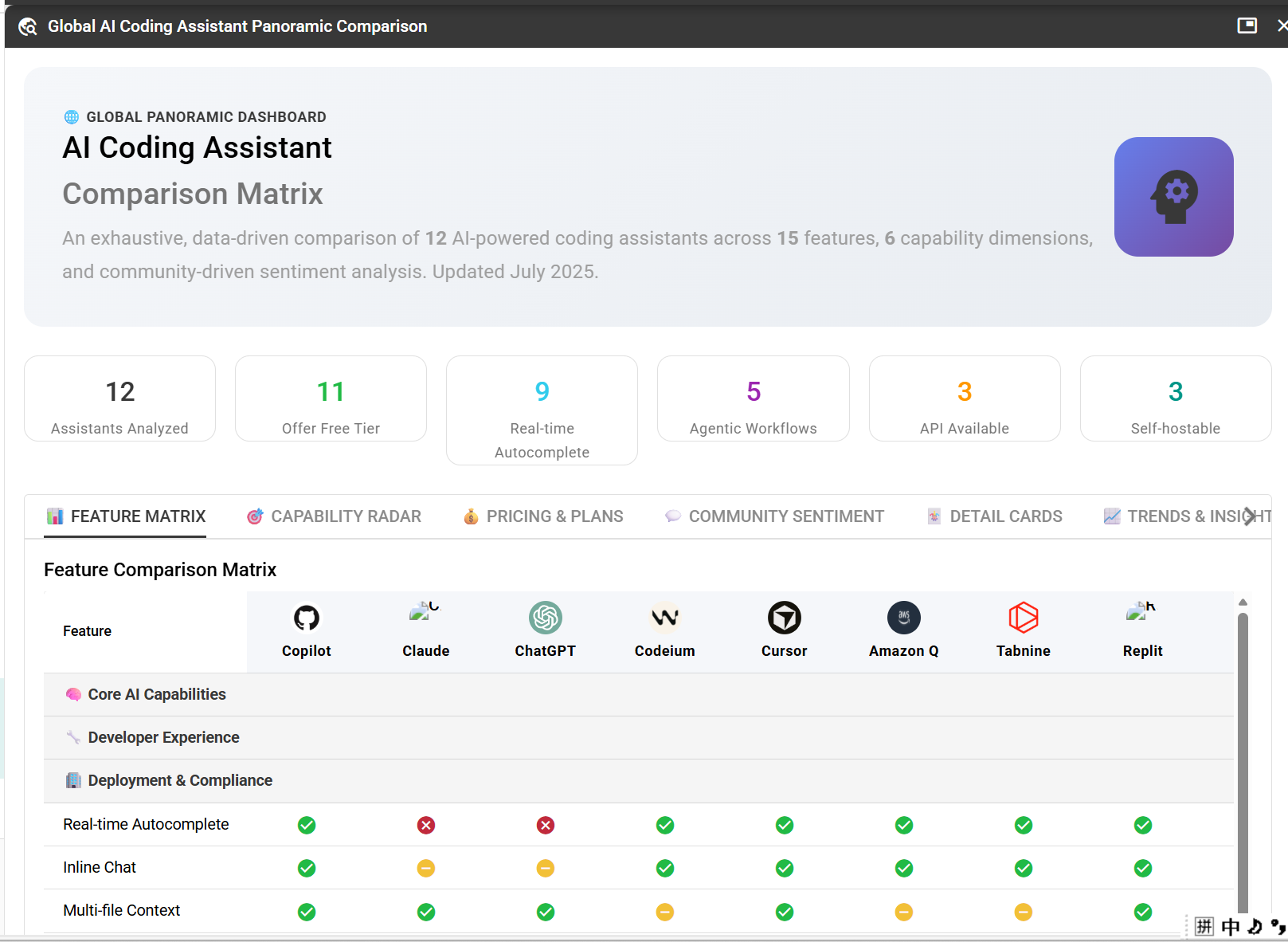Image resolution: width=1288 pixels, height=942 pixels.
Task: Switch to the Capability Radar tab
Action: tap(334, 516)
